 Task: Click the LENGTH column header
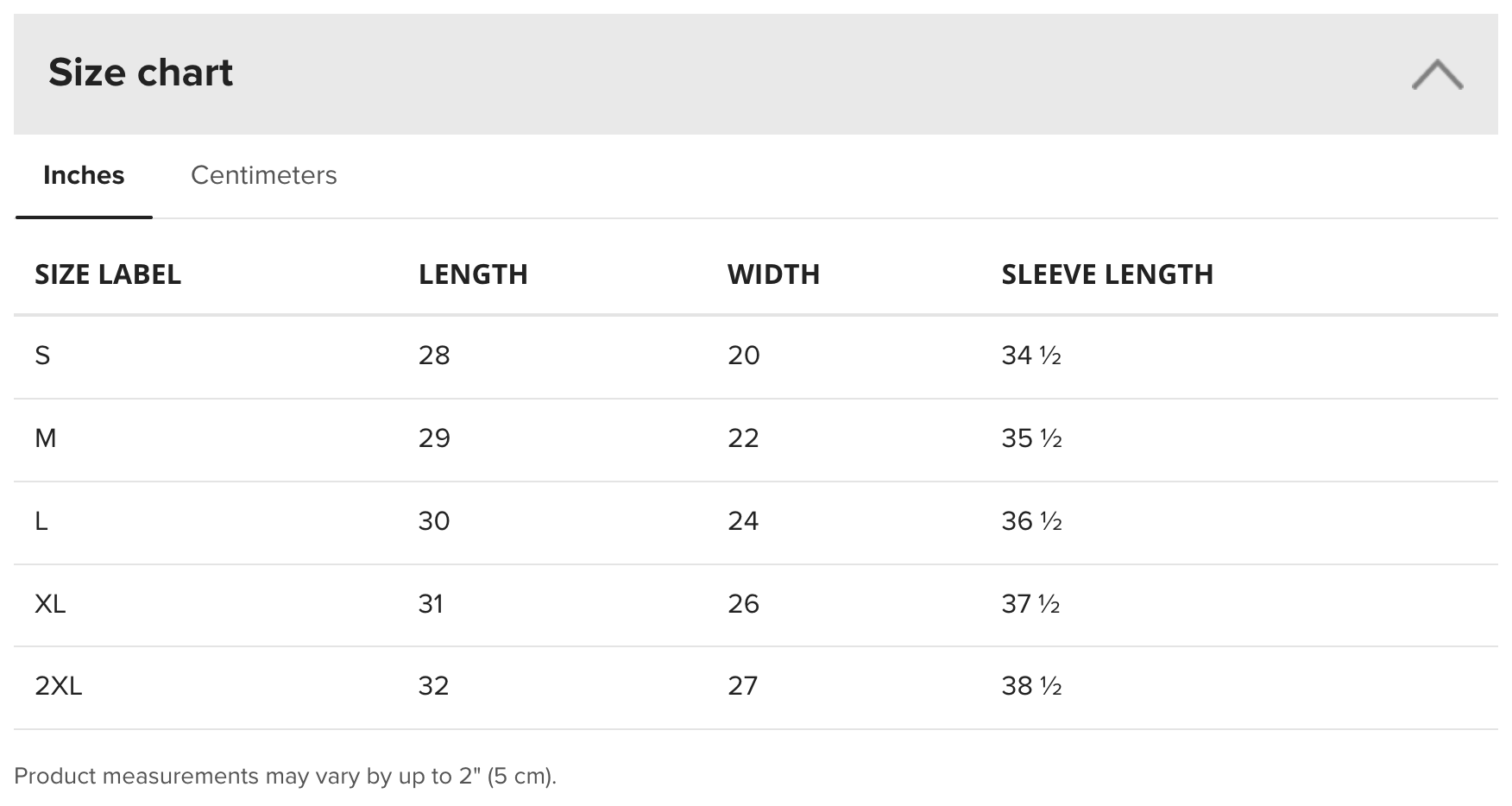[x=473, y=274]
